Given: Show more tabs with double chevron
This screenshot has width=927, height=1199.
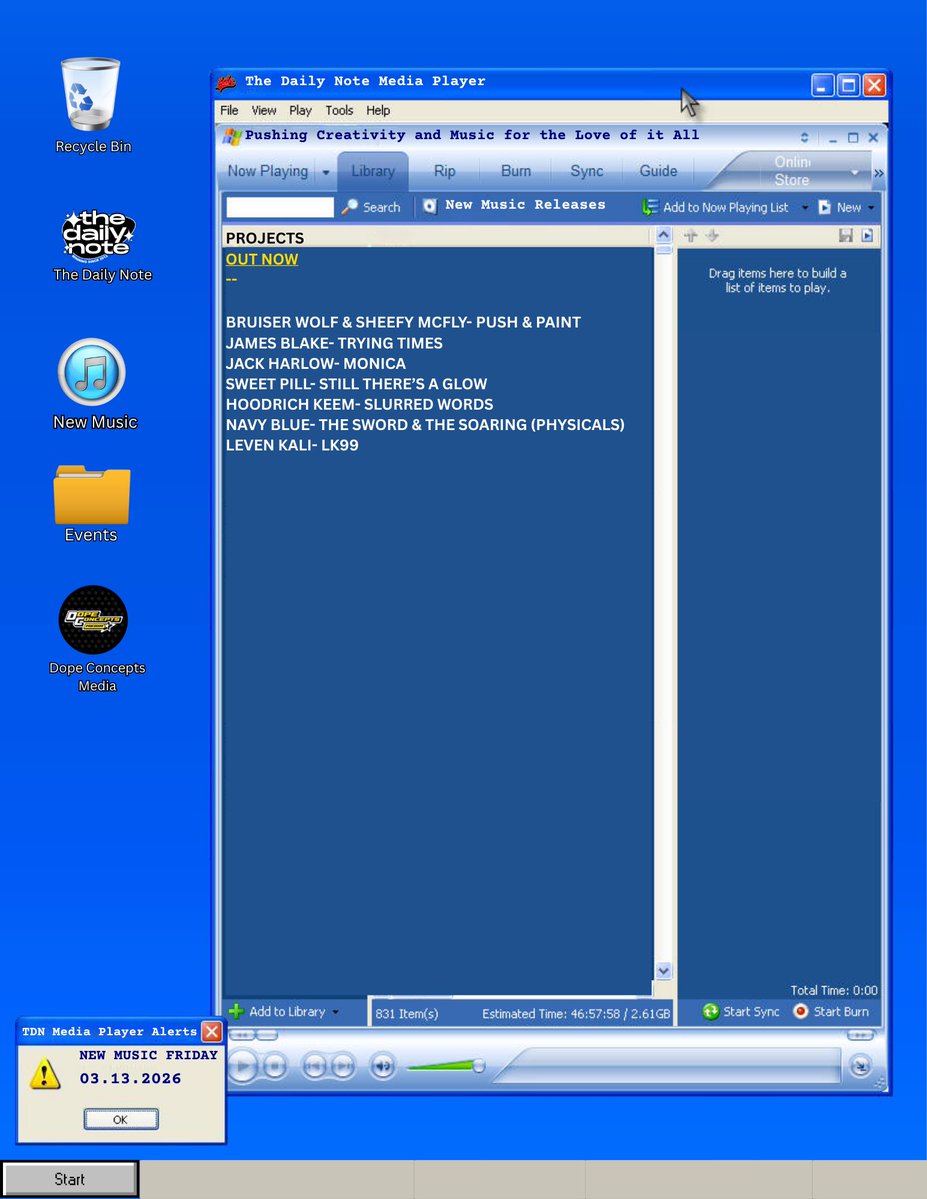Looking at the screenshot, I should point(879,174).
